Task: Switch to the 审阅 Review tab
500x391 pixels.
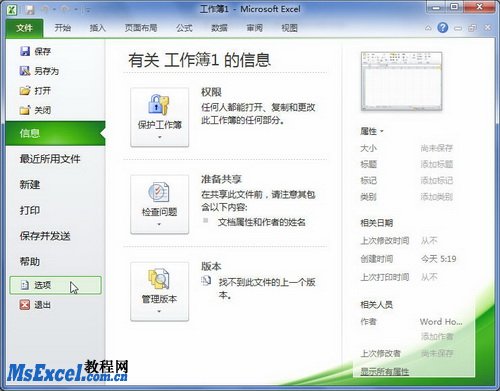Action: pos(255,28)
